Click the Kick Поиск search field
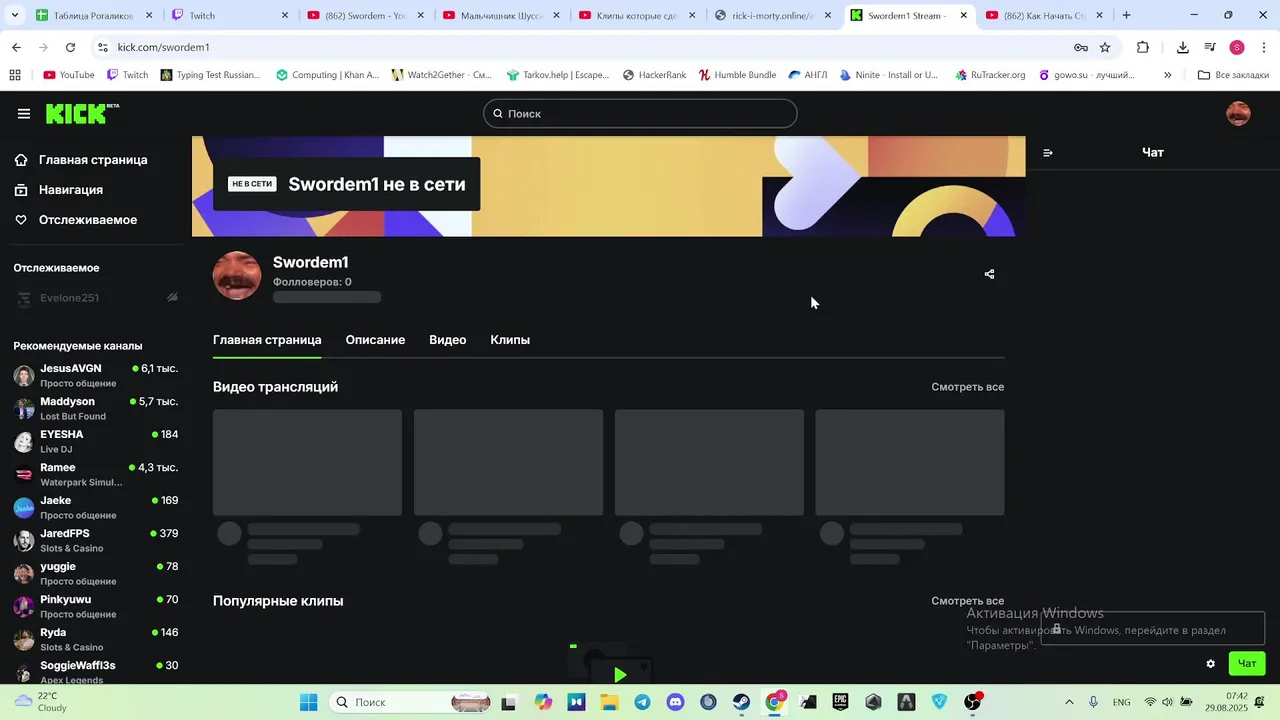 point(640,114)
